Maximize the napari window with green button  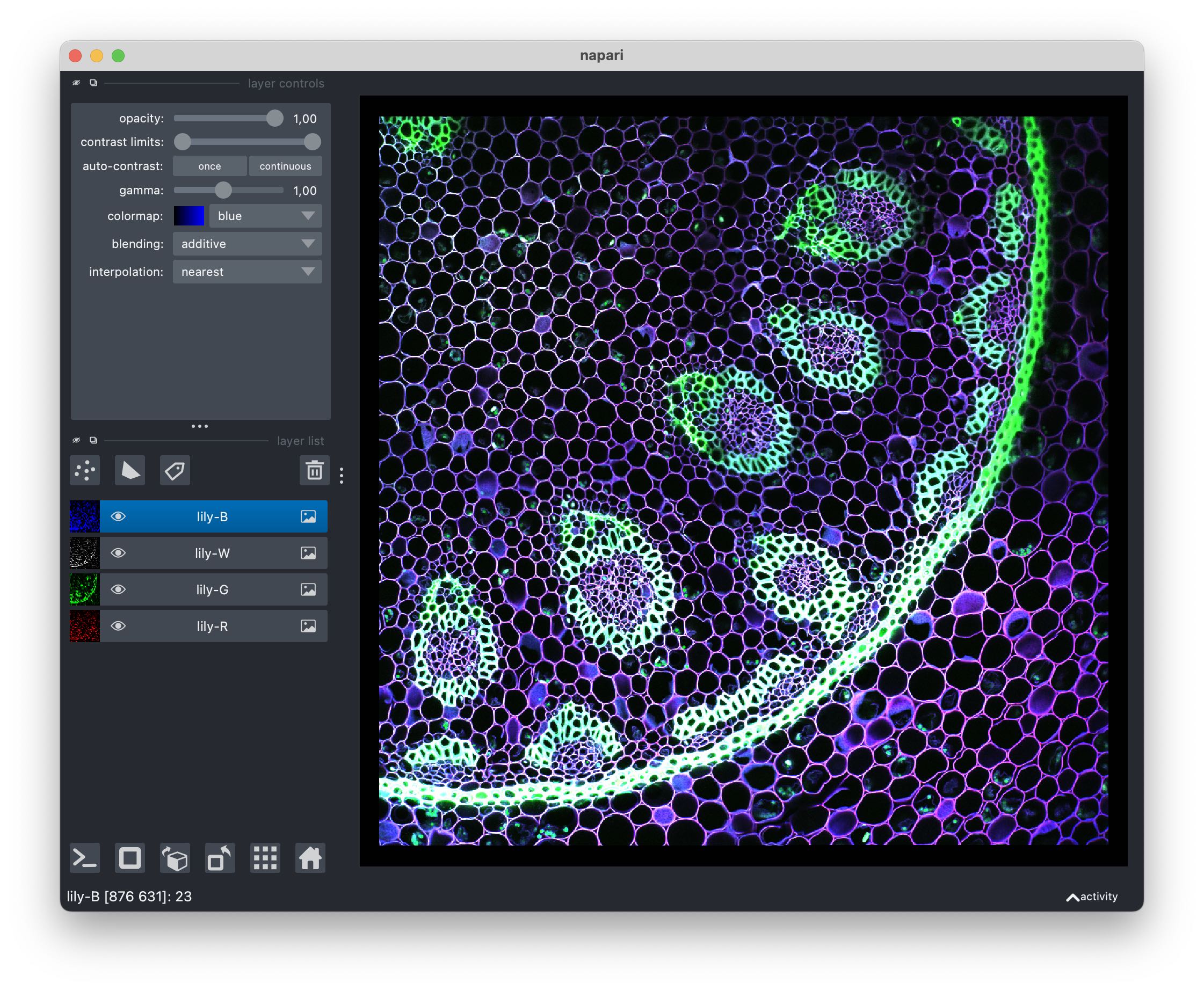click(118, 55)
